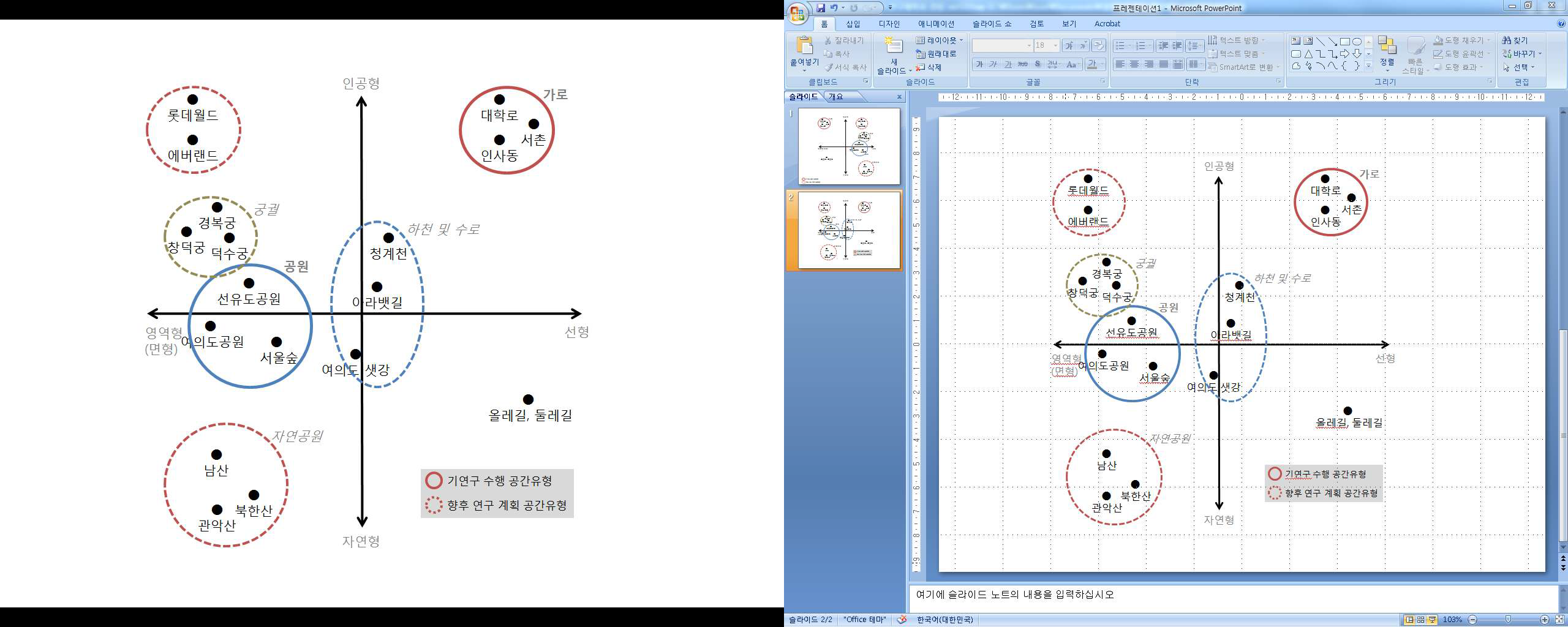Screen dimensions: 1568x627
Task: Click 삭제 delete slide
Action: coord(929,67)
